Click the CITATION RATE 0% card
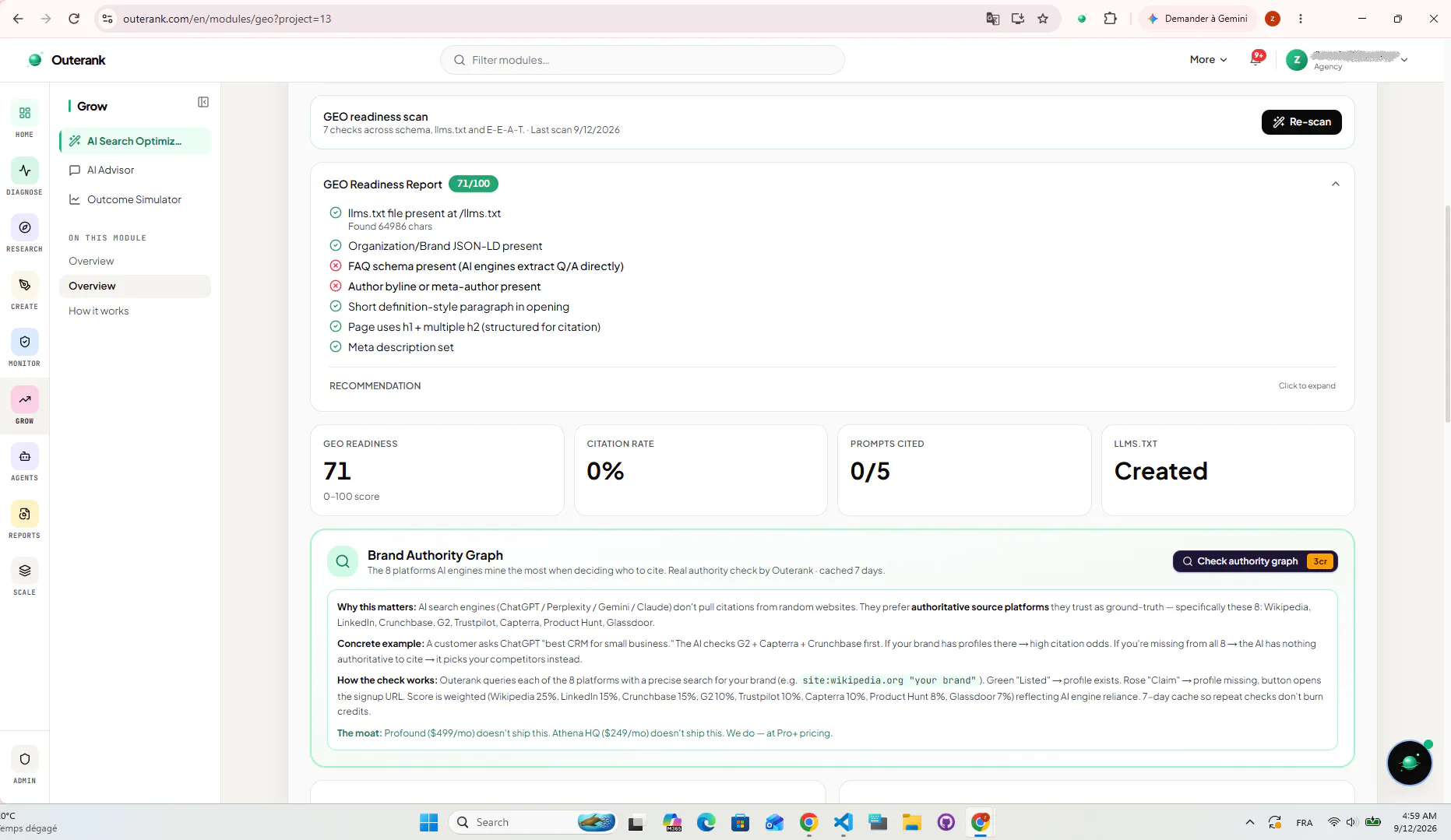This screenshot has height=840, width=1451. point(701,470)
